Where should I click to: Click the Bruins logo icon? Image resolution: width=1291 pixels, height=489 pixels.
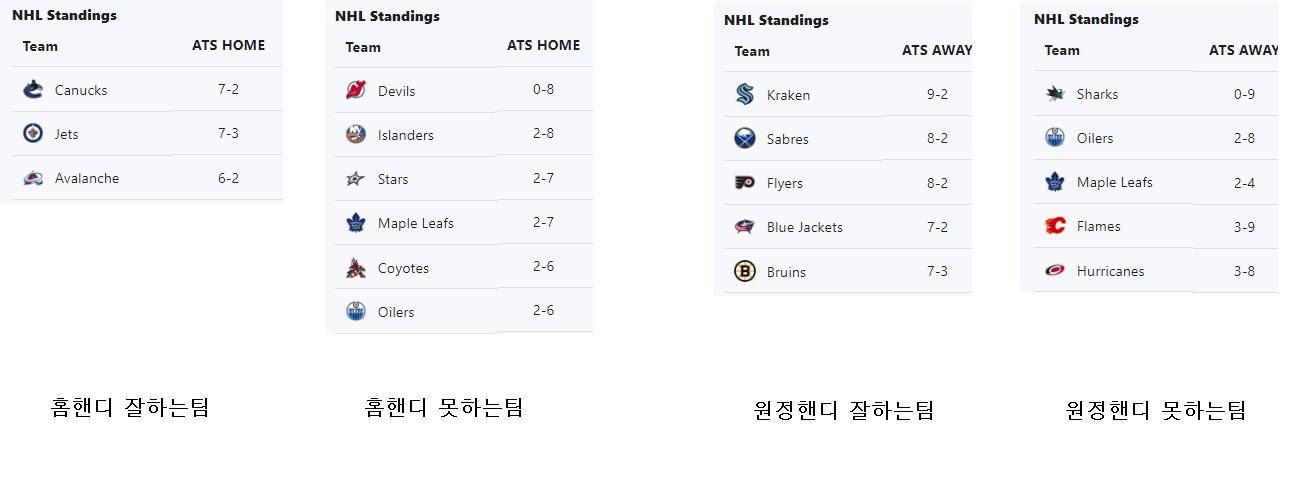745,271
